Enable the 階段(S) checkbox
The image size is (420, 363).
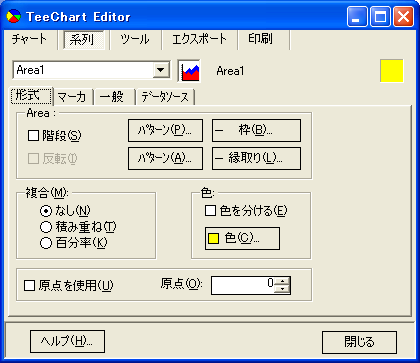55,135
